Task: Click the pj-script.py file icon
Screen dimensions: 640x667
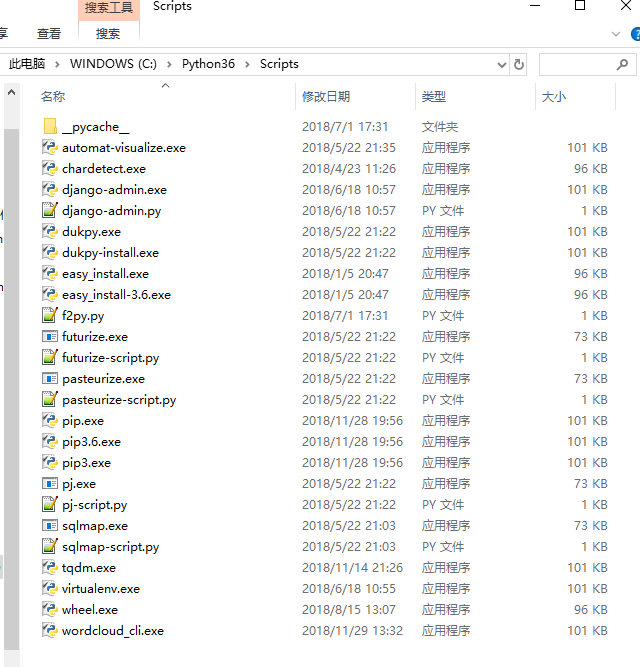Action: [50, 505]
